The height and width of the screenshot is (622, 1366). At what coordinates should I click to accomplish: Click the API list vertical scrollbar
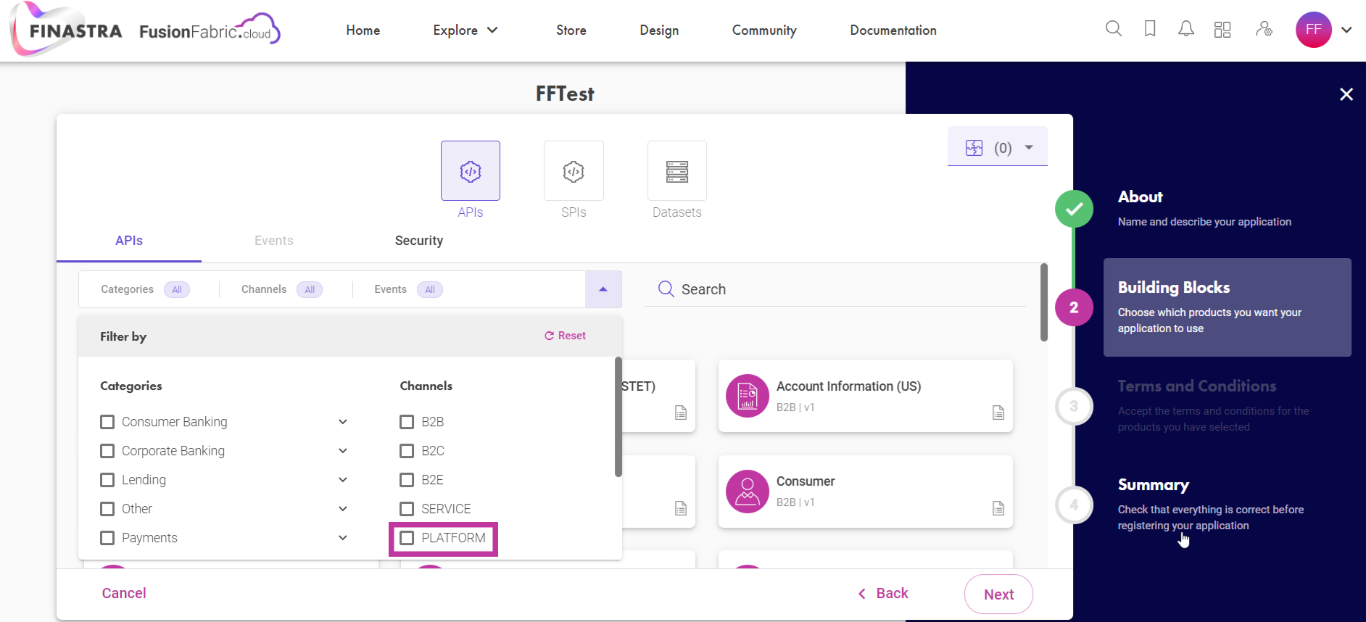click(x=1044, y=302)
